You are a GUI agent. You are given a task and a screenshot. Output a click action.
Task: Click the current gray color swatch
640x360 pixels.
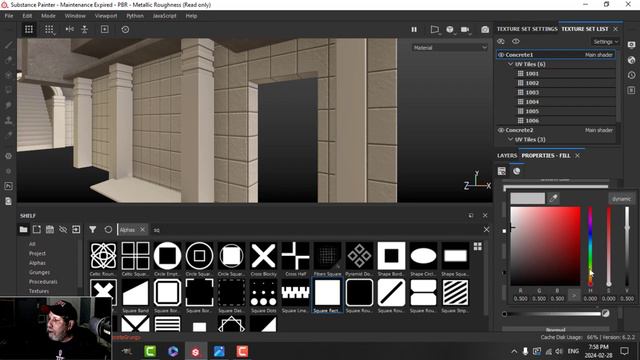pos(527,198)
